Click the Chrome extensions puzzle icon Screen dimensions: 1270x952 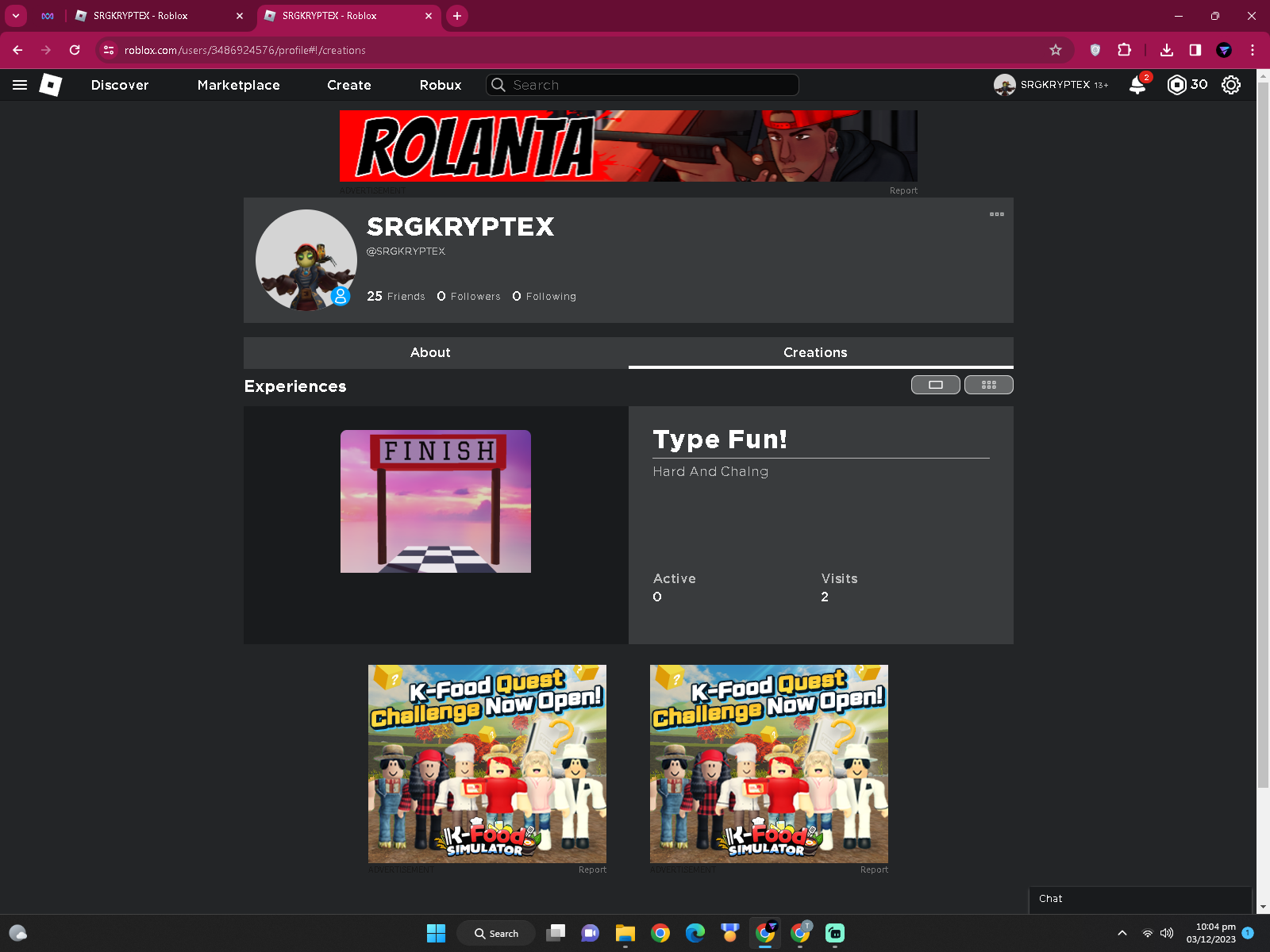[x=1124, y=49]
